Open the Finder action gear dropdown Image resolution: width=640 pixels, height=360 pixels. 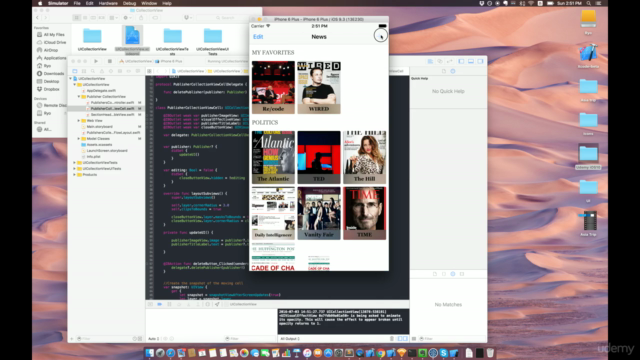pyautogui.click(x=127, y=18)
